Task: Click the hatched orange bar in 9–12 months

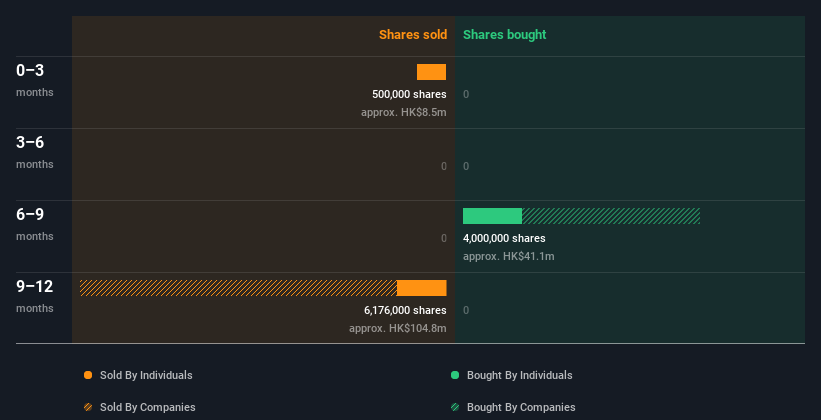Action: (238, 288)
